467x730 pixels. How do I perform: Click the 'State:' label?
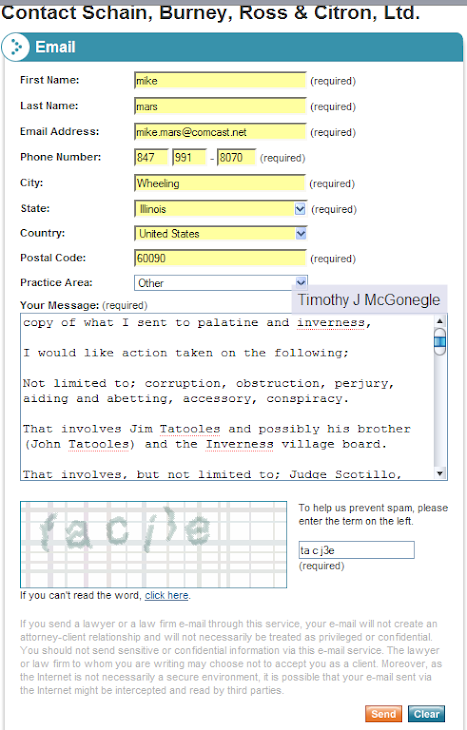[x=35, y=208]
